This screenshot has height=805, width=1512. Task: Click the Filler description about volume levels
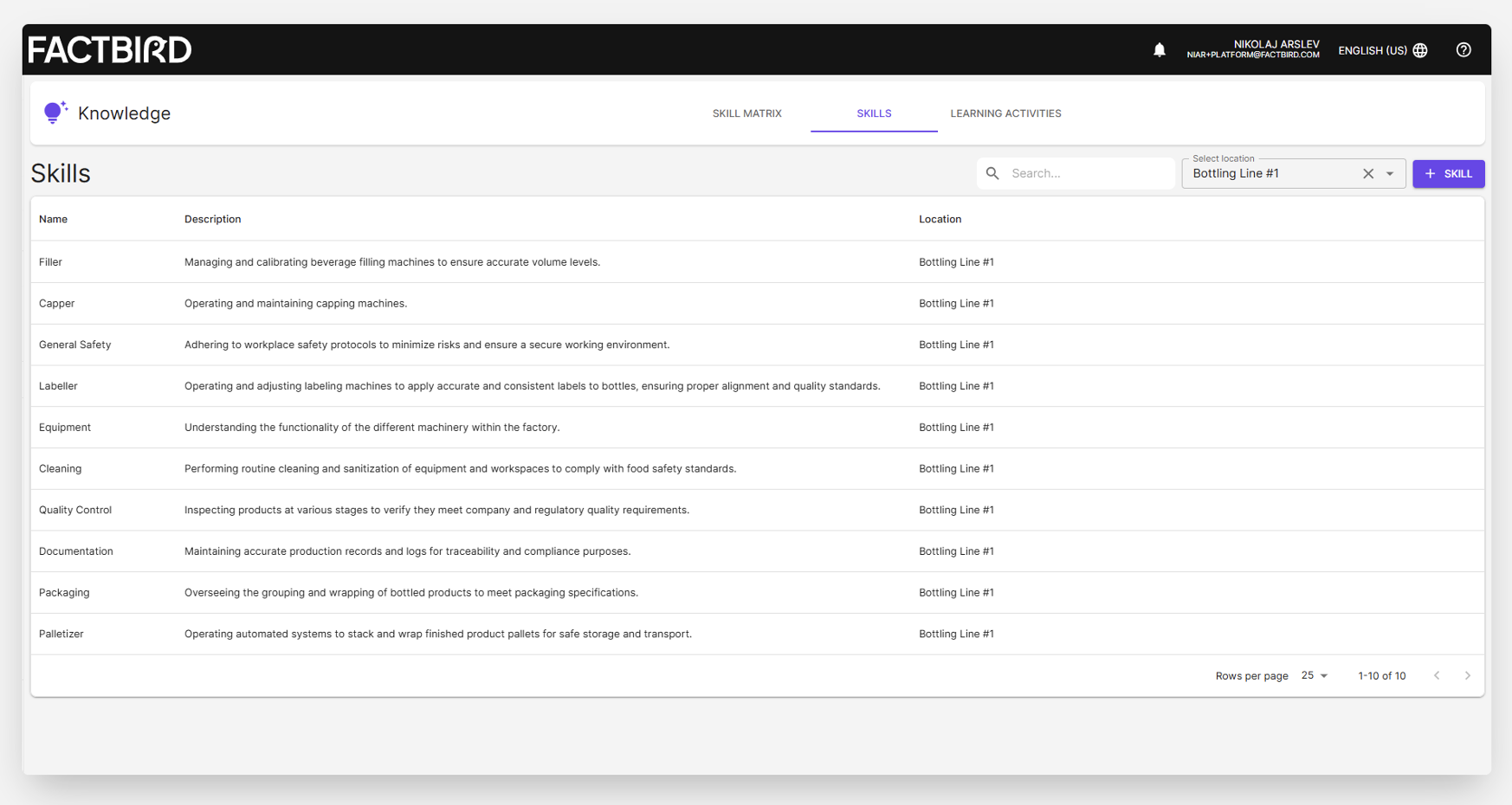pos(392,261)
